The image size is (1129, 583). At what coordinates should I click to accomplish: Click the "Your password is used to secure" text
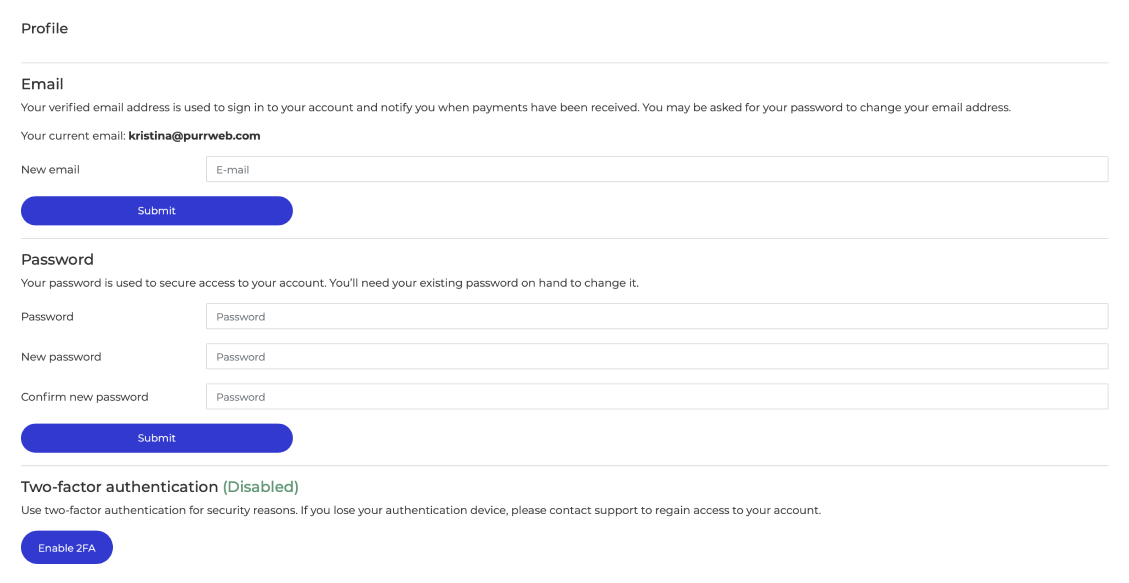(330, 283)
